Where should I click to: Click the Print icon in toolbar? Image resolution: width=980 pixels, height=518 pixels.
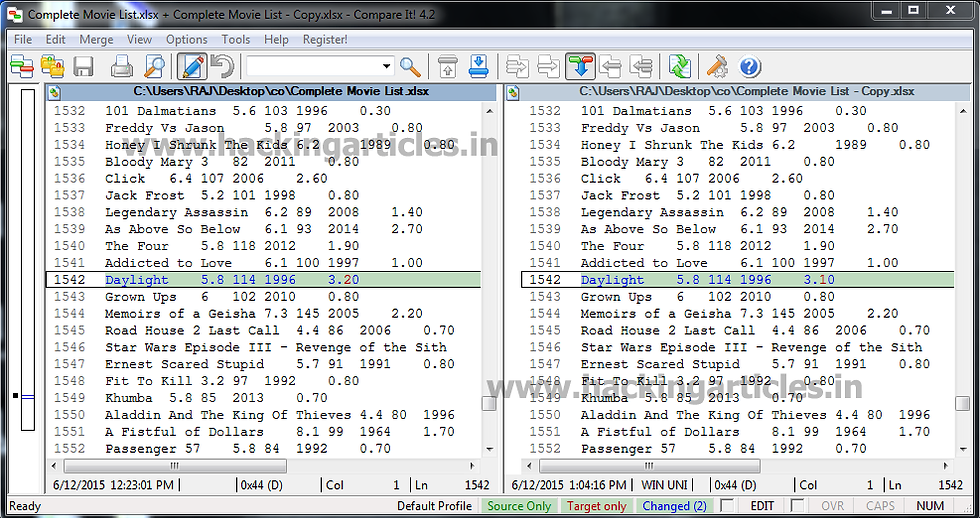tap(121, 66)
